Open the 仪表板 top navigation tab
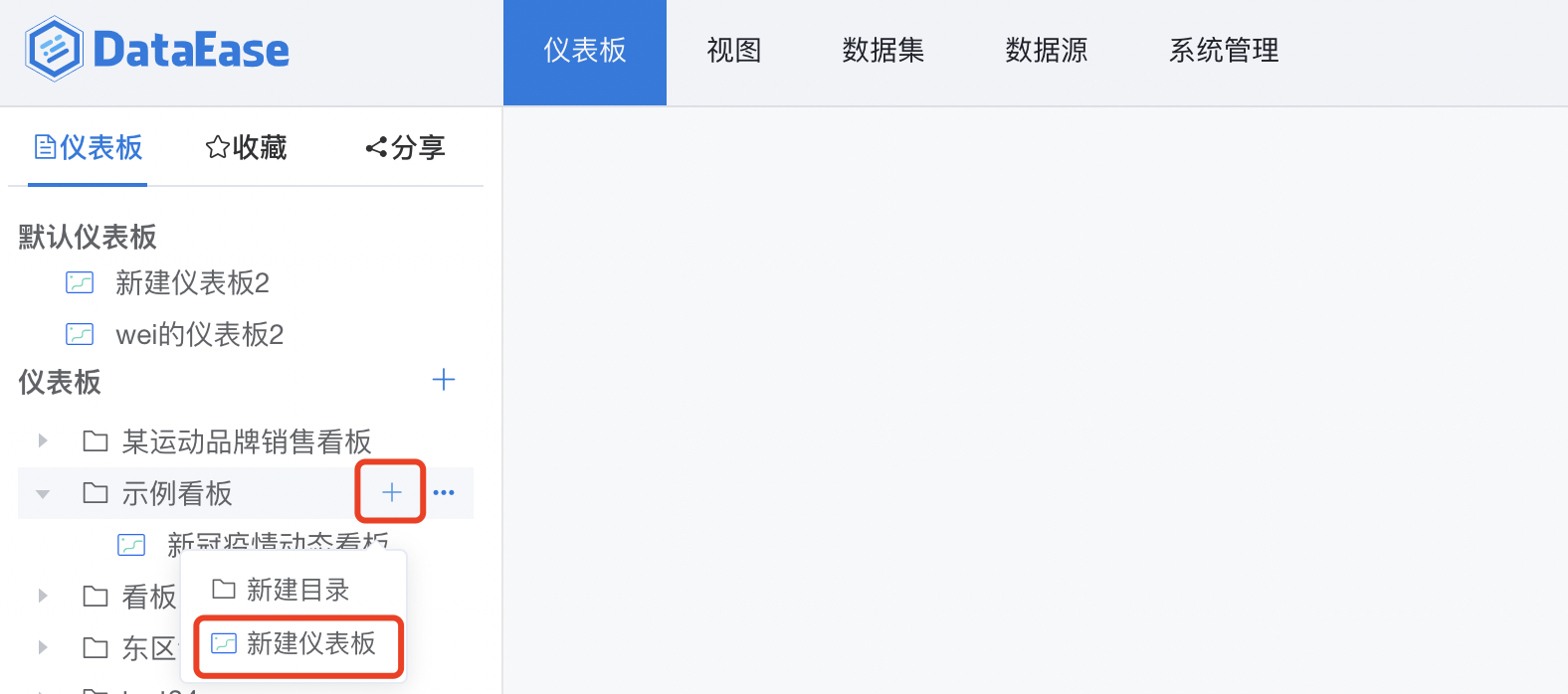The height and width of the screenshot is (694, 1568). coord(585,52)
